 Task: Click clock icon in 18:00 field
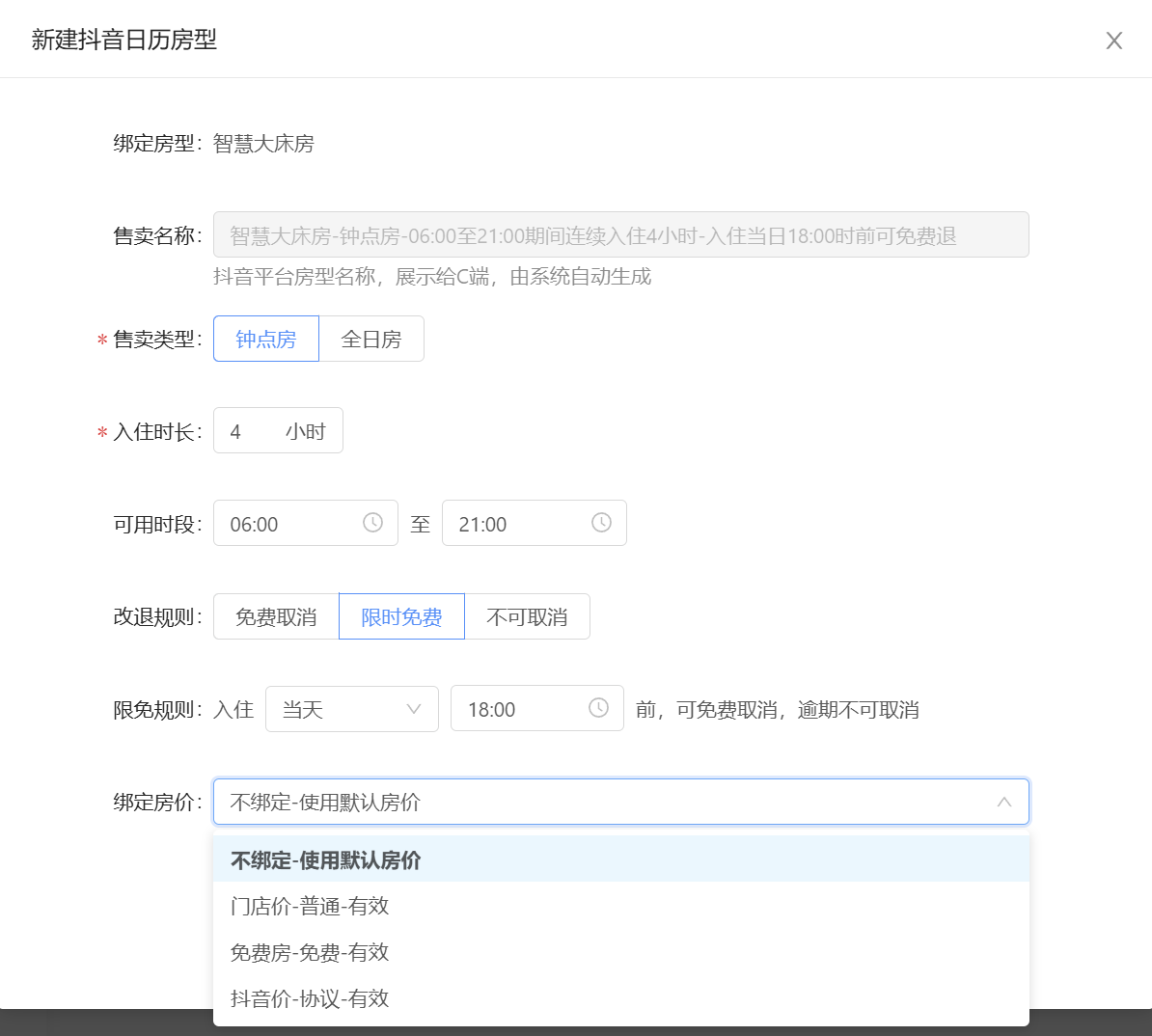(598, 708)
